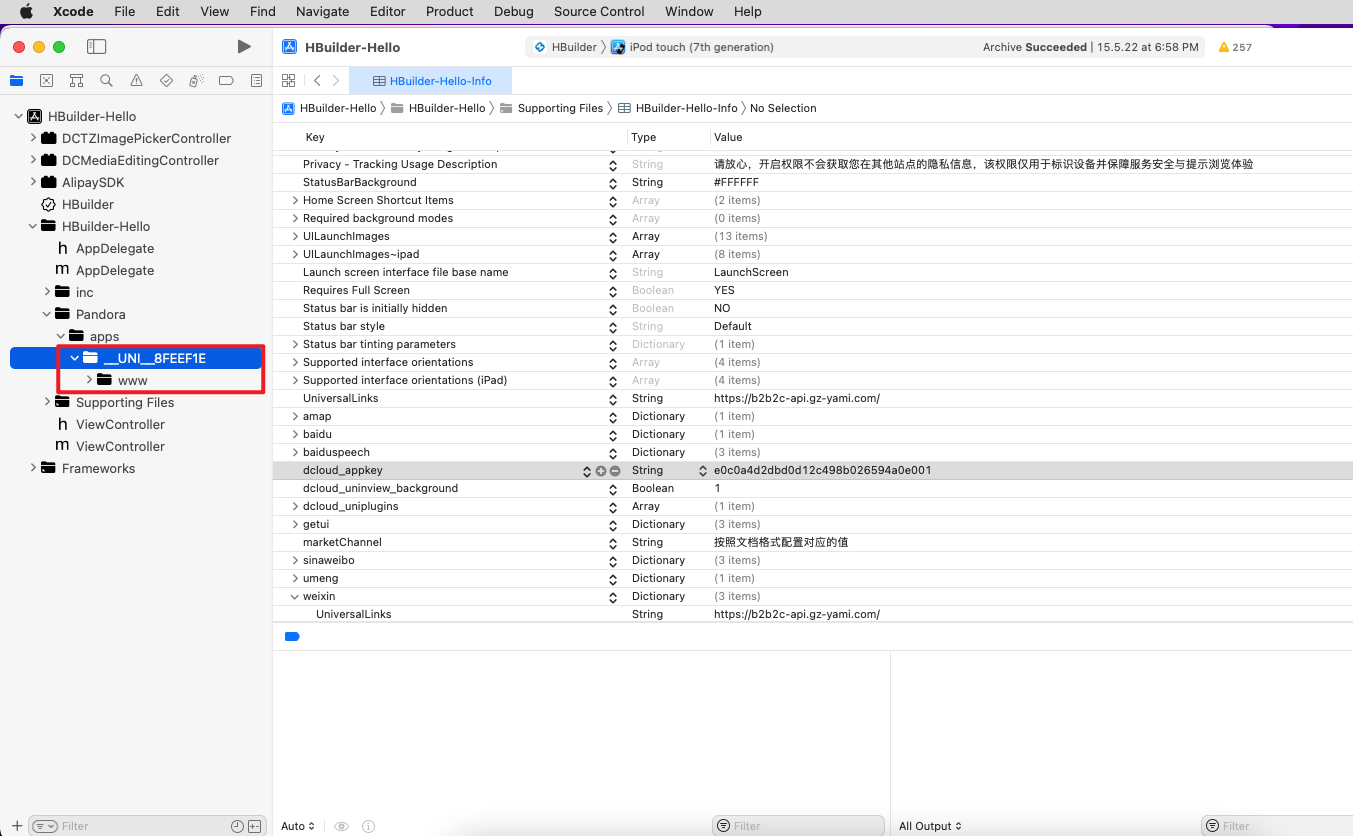1353x836 pixels.
Task: Open the Product menu
Action: point(449,12)
